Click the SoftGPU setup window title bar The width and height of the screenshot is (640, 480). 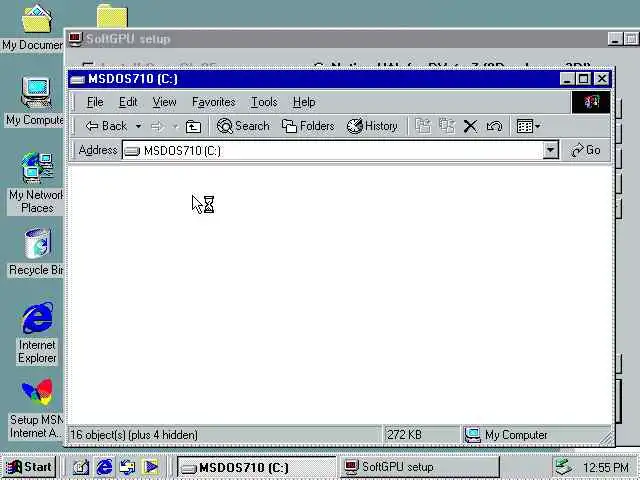point(335,39)
